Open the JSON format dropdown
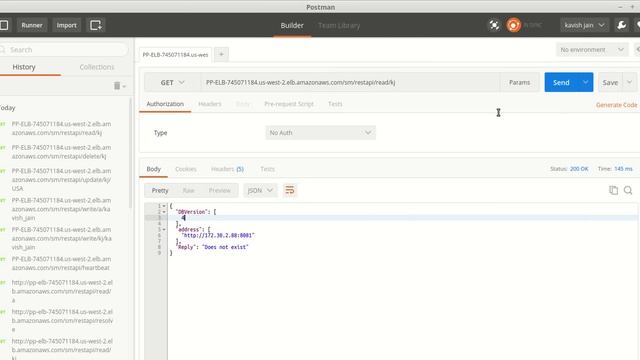The width and height of the screenshot is (640, 360). pos(260,191)
